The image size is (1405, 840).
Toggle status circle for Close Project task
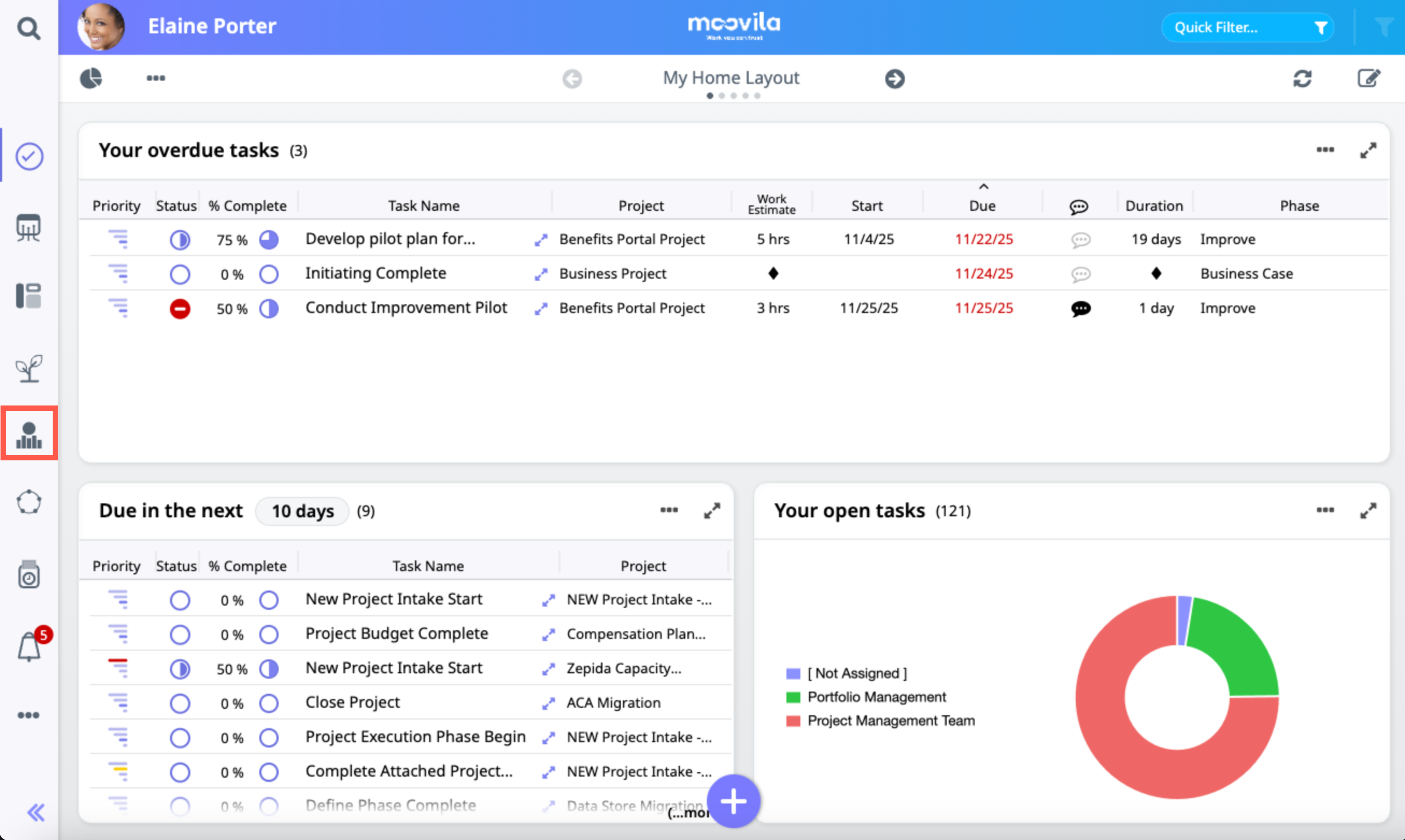[180, 703]
